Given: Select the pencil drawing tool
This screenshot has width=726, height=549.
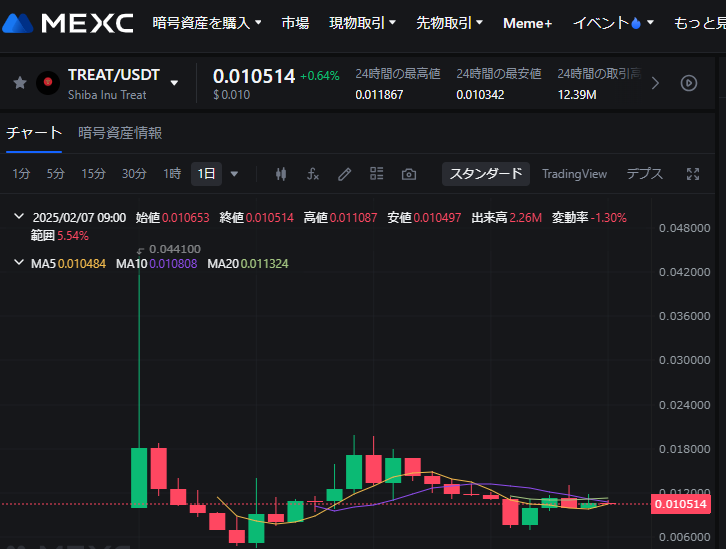Looking at the screenshot, I should (344, 174).
